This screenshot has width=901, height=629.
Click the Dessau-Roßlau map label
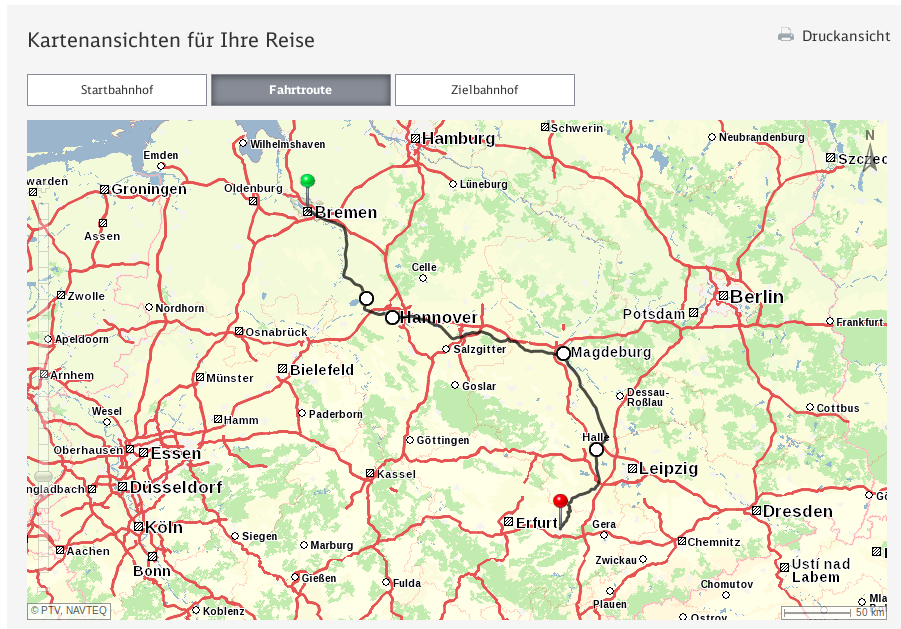pyautogui.click(x=648, y=397)
